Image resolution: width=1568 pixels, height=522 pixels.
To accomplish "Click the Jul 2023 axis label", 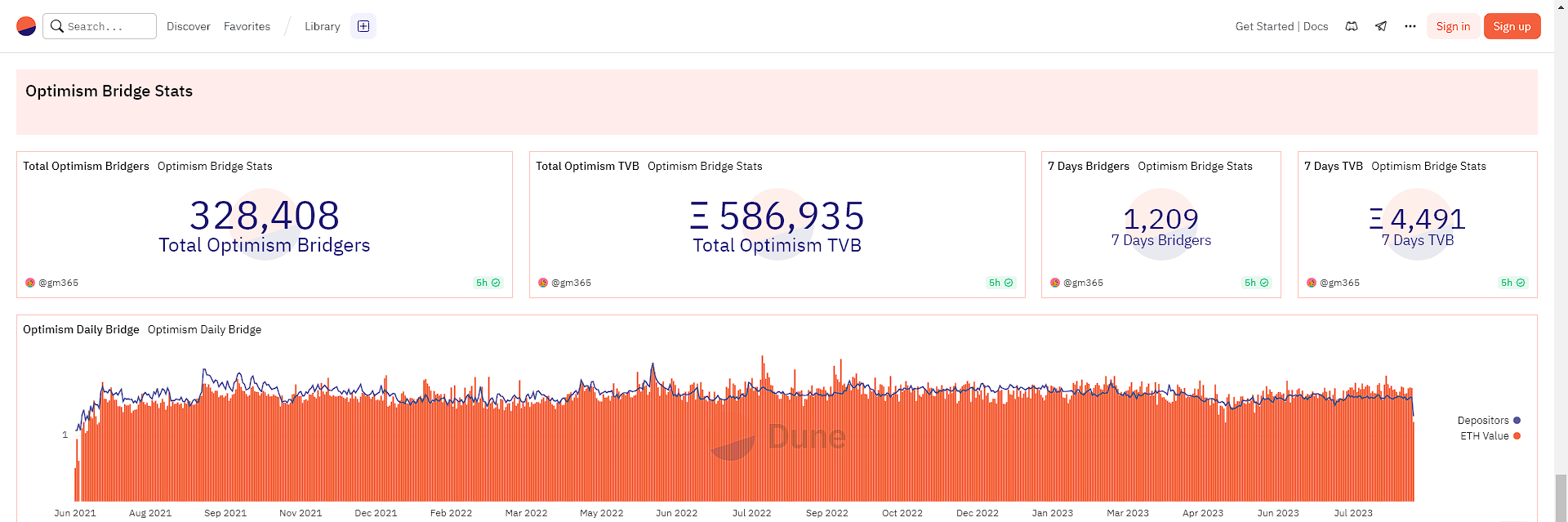I will [1353, 513].
